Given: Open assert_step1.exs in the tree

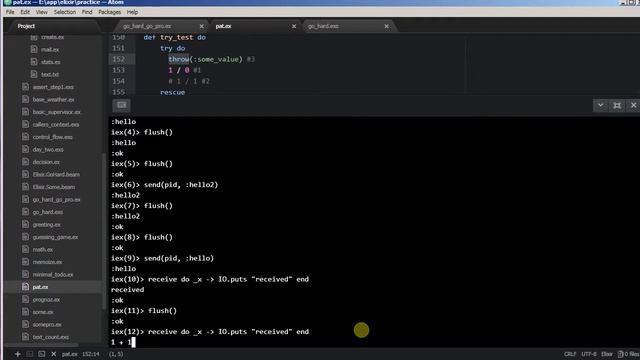Looking at the screenshot, I should click(x=53, y=87).
